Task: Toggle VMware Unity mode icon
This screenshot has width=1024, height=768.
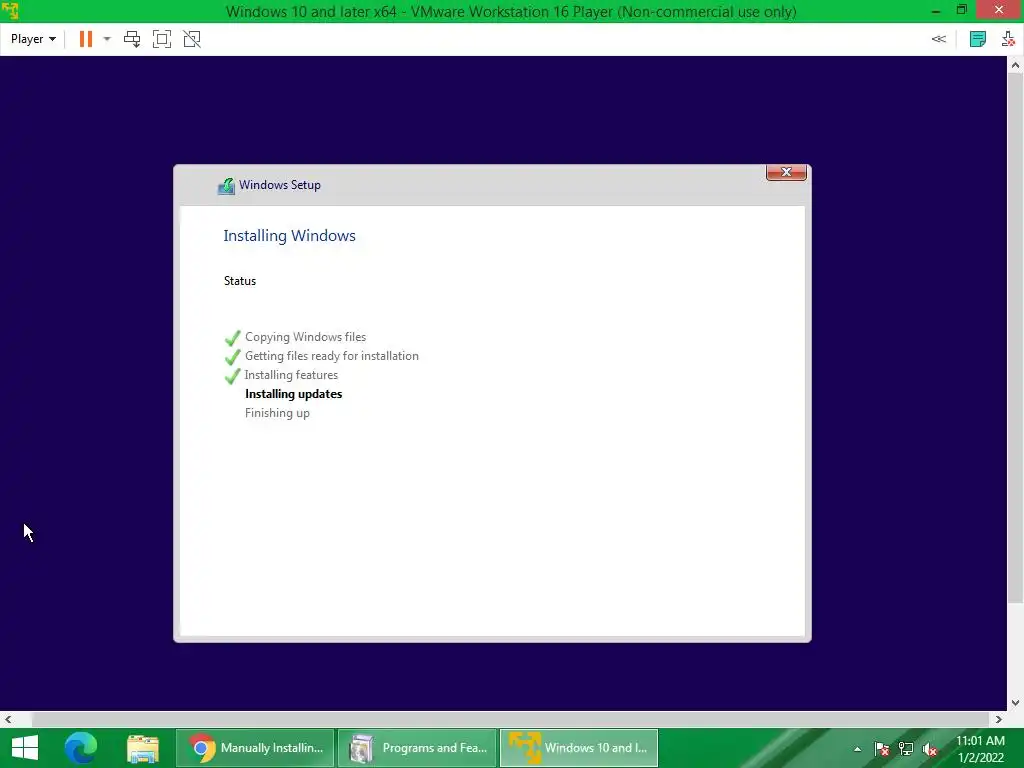Action: (x=192, y=39)
